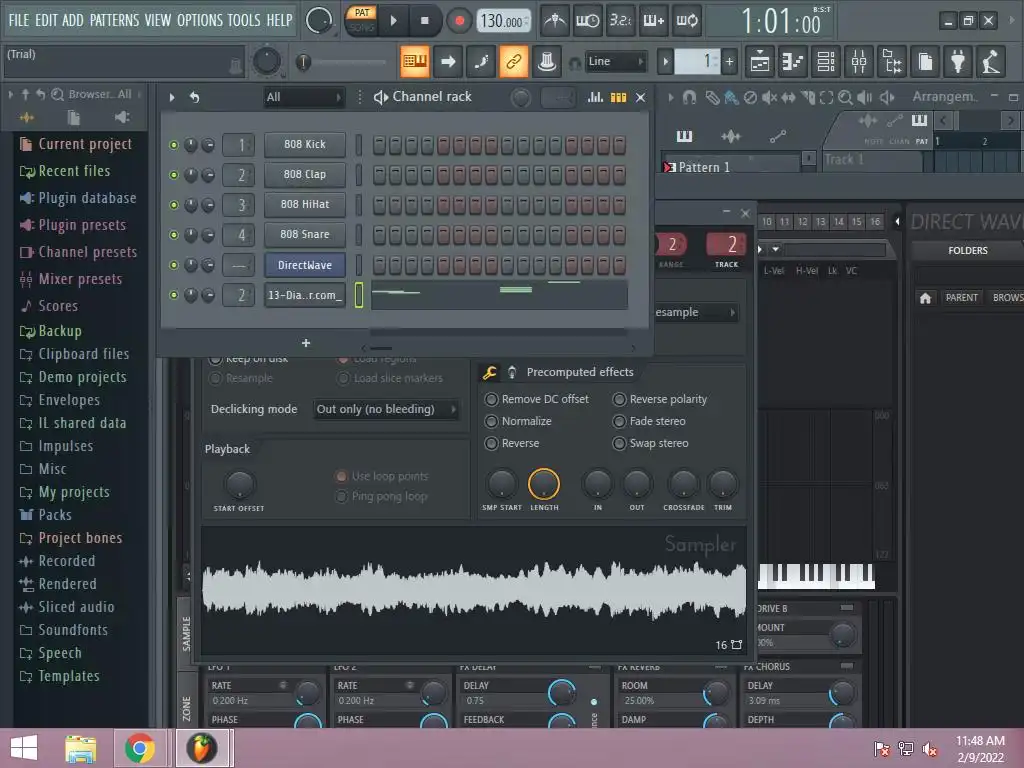Add a new channel with plus button
Image resolution: width=1024 pixels, height=768 pixels.
pos(306,343)
